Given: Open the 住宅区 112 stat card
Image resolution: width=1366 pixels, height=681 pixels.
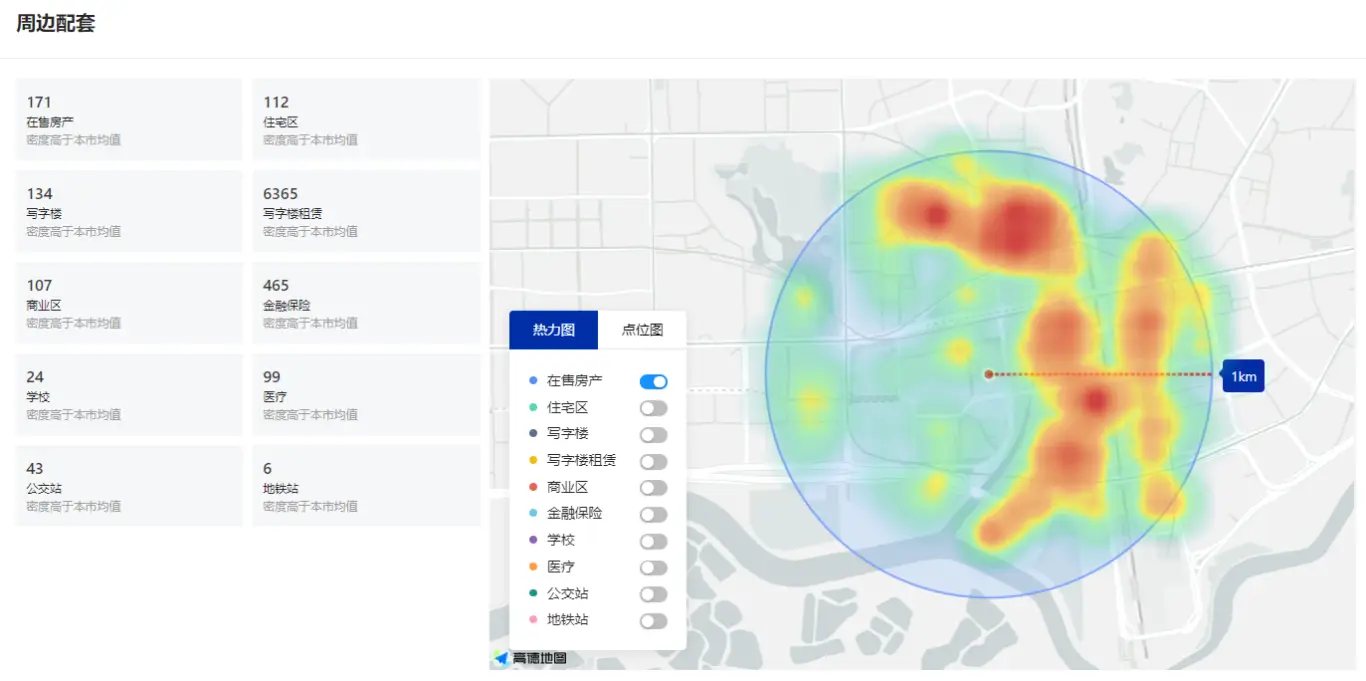Looking at the screenshot, I should 366,119.
